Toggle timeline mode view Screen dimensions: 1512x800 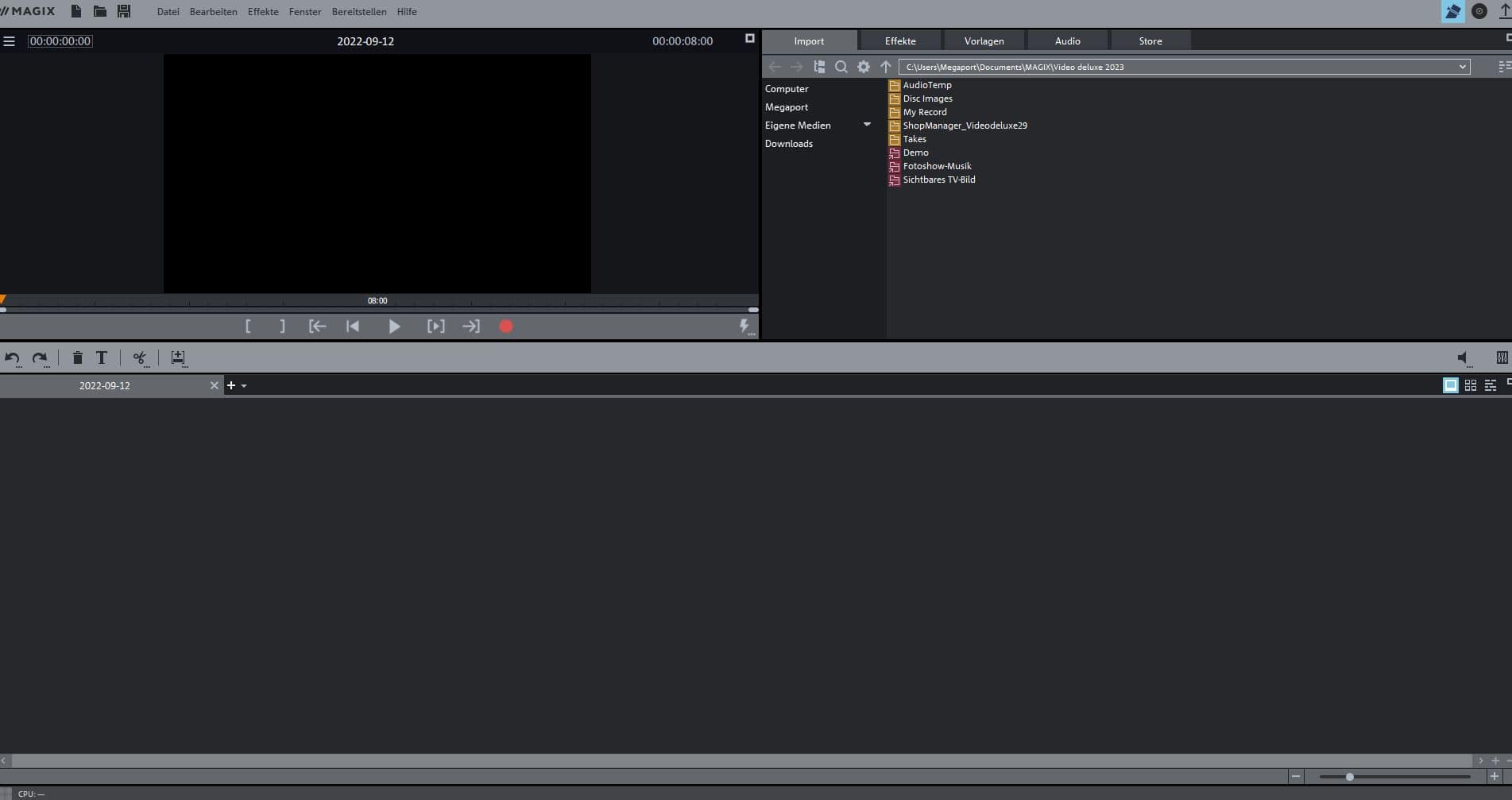click(x=1491, y=385)
